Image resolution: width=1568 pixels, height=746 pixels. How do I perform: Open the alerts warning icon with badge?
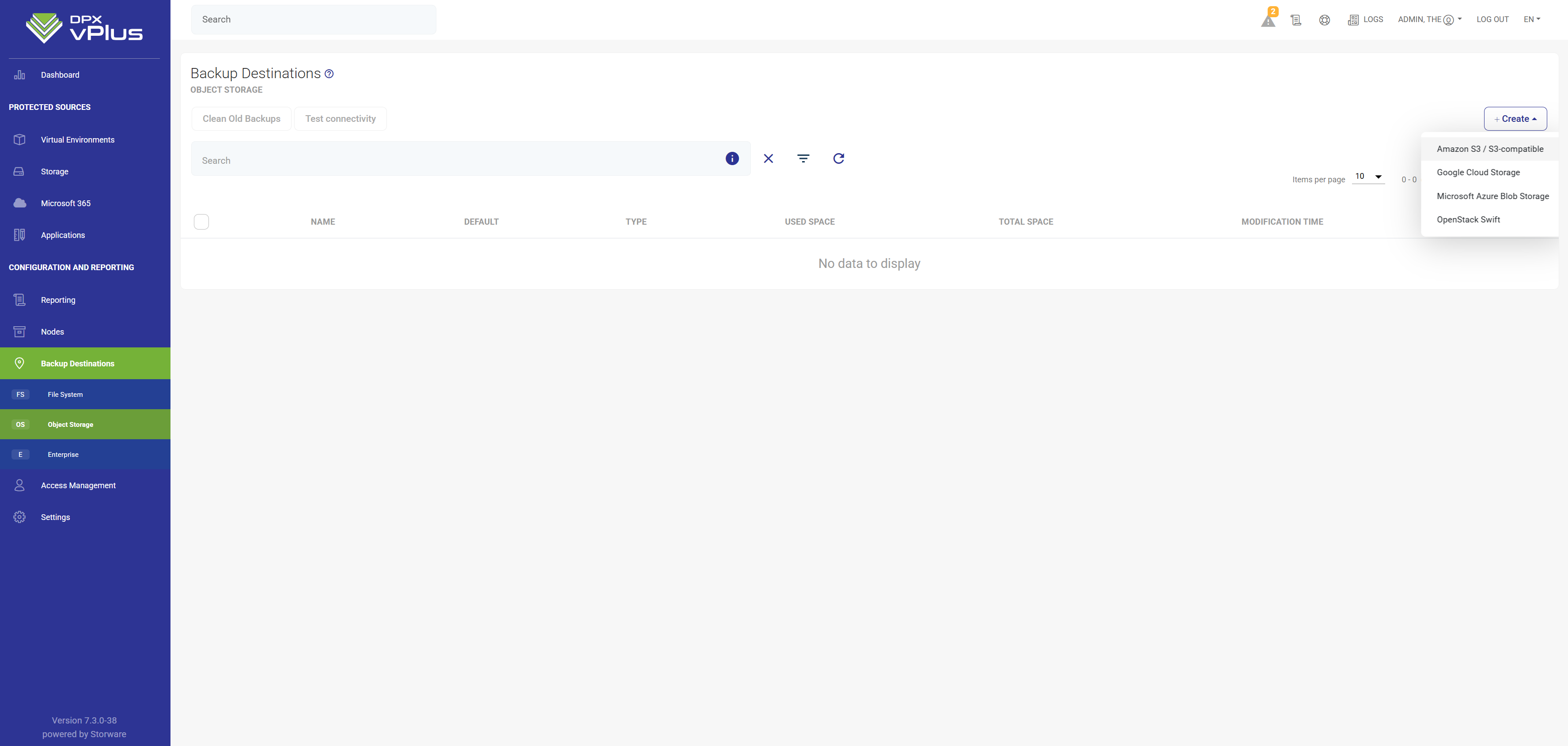(x=1268, y=20)
